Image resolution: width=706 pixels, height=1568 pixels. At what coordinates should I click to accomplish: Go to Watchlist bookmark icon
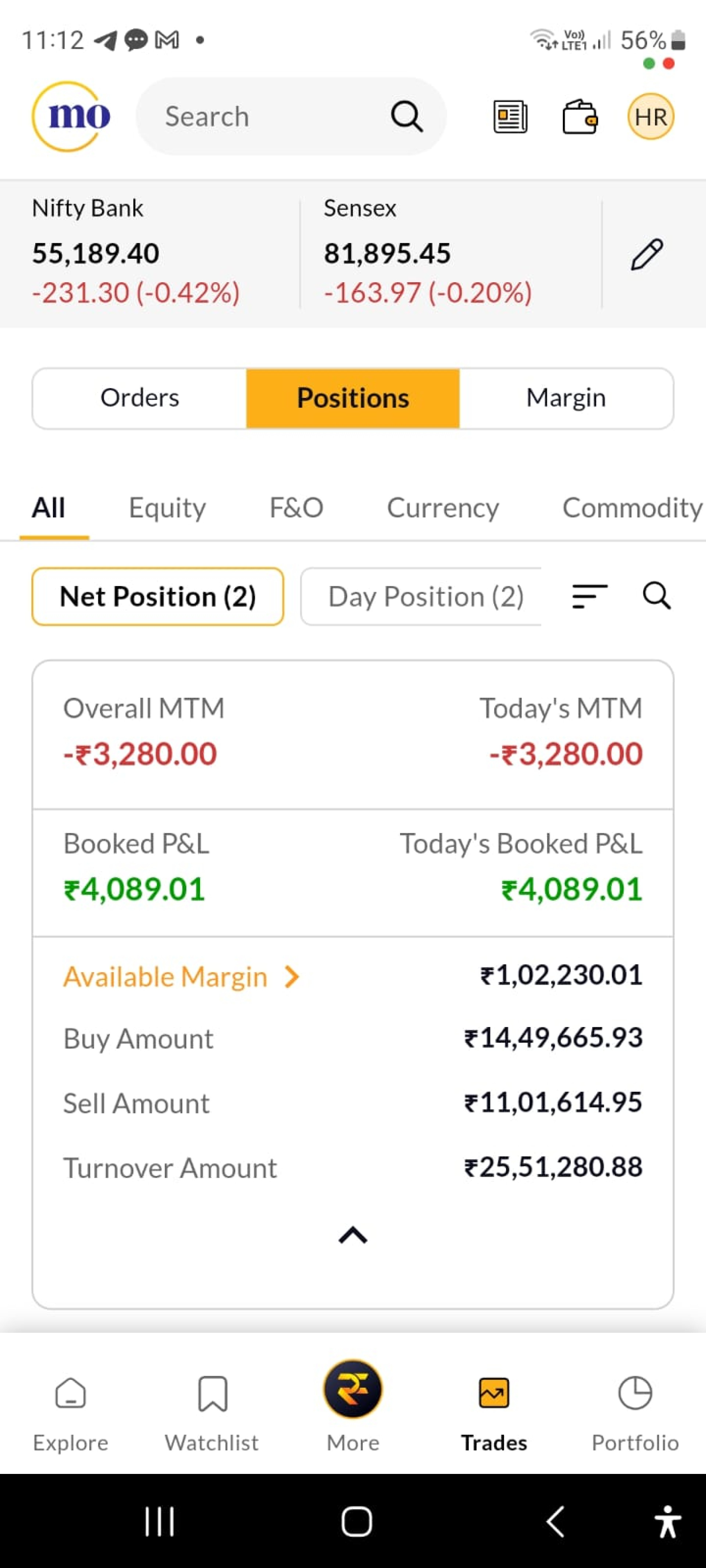212,1393
